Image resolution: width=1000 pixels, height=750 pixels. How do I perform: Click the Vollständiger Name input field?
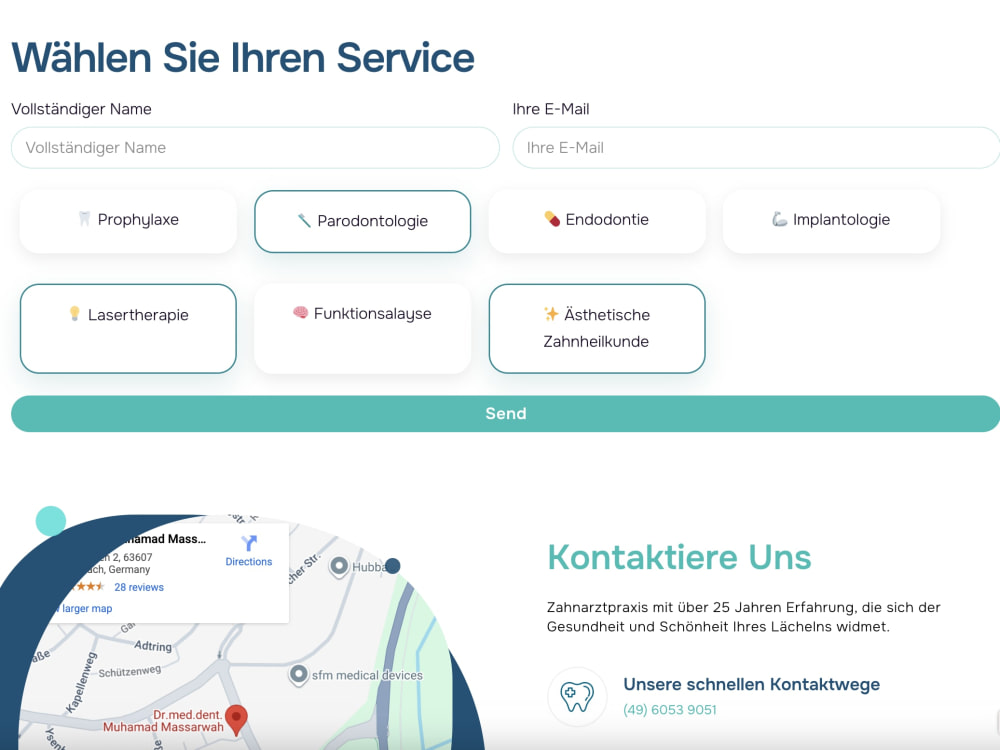pos(255,148)
